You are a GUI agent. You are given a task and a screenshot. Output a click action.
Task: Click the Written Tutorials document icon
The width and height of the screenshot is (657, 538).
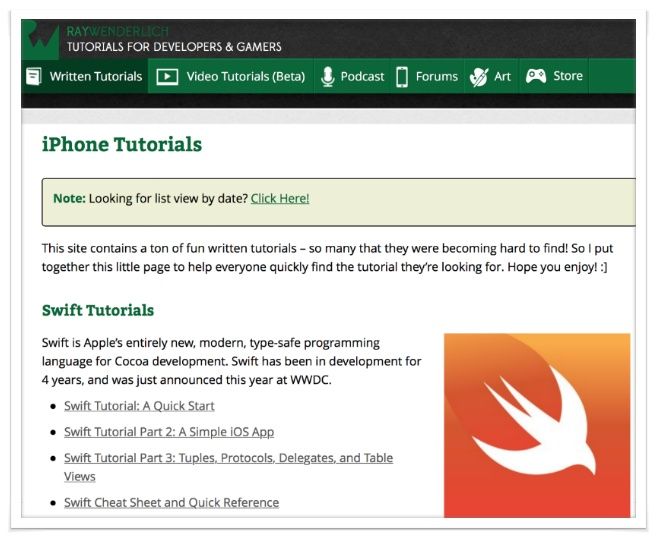34,77
